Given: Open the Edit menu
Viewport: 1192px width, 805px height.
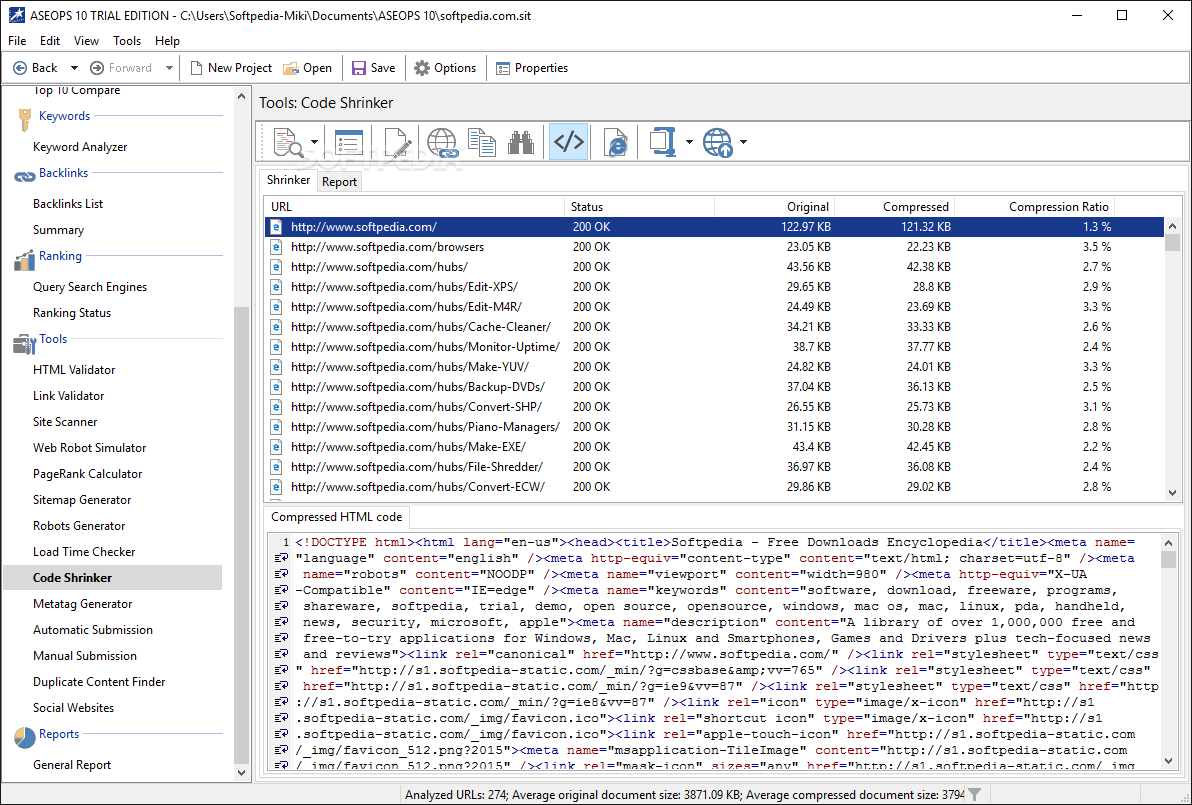Looking at the screenshot, I should click(50, 40).
